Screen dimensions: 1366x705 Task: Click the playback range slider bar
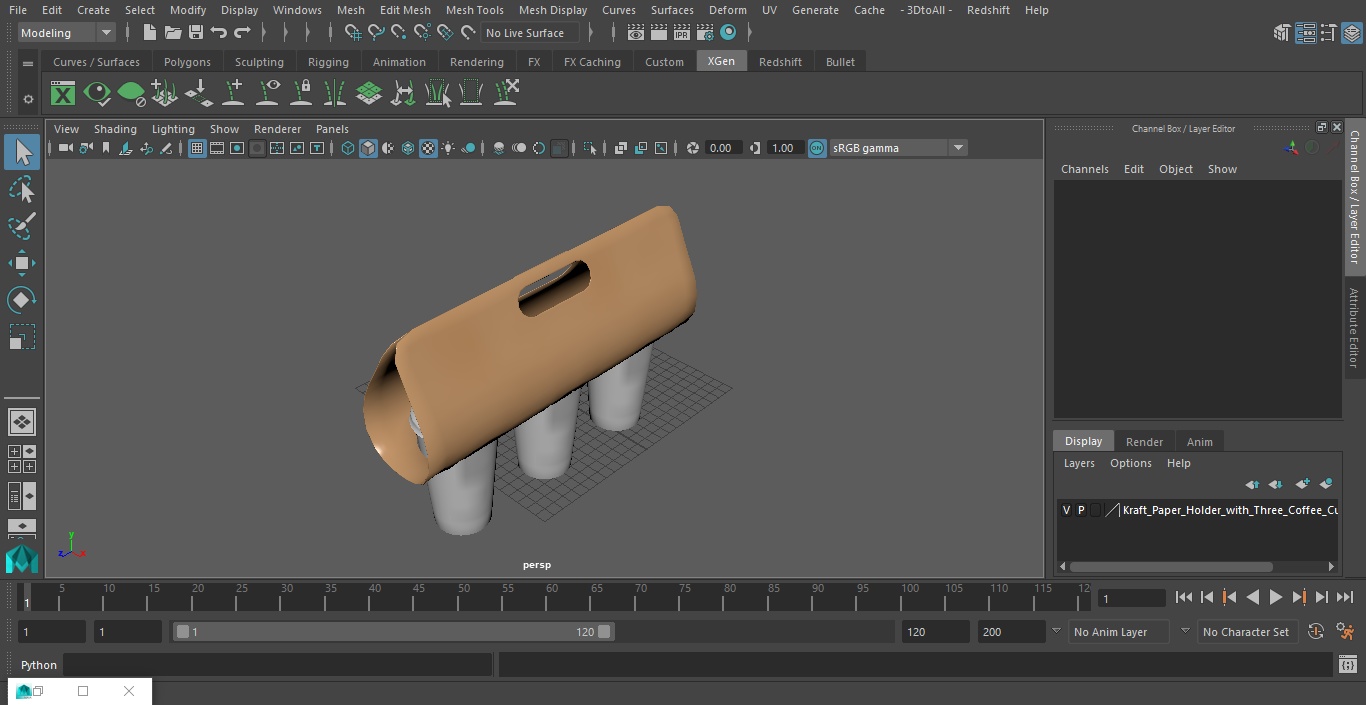tap(394, 632)
